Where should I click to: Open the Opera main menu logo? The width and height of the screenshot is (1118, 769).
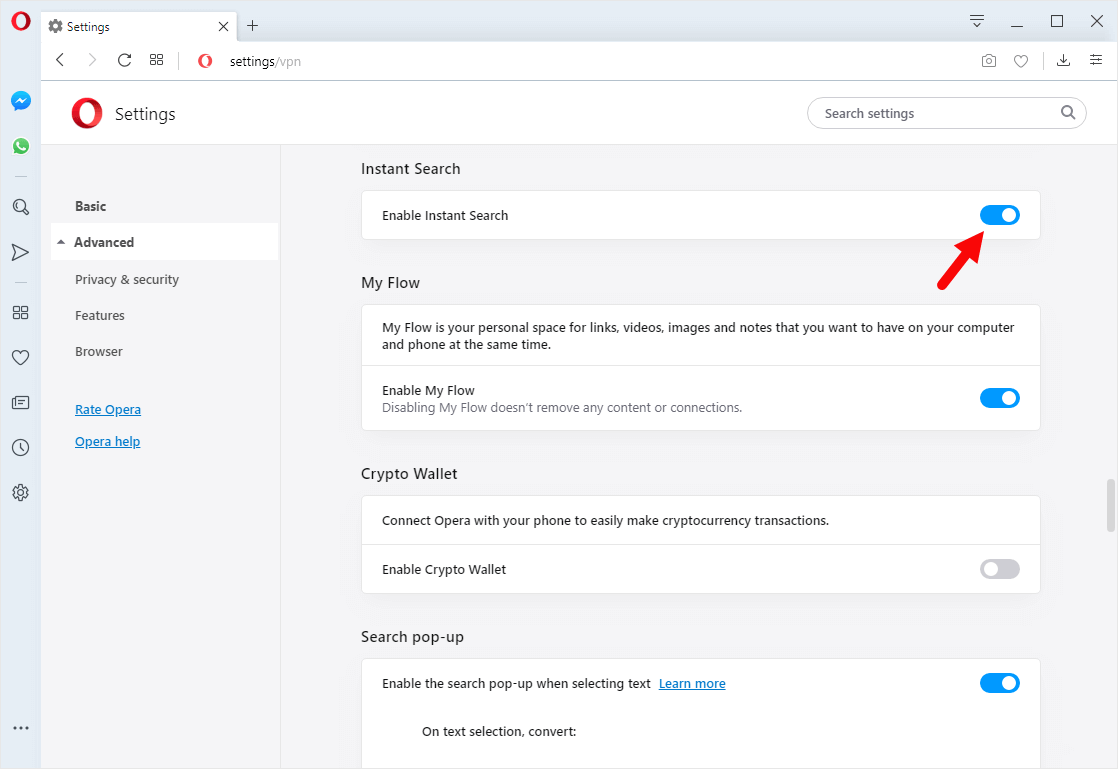tap(21, 21)
